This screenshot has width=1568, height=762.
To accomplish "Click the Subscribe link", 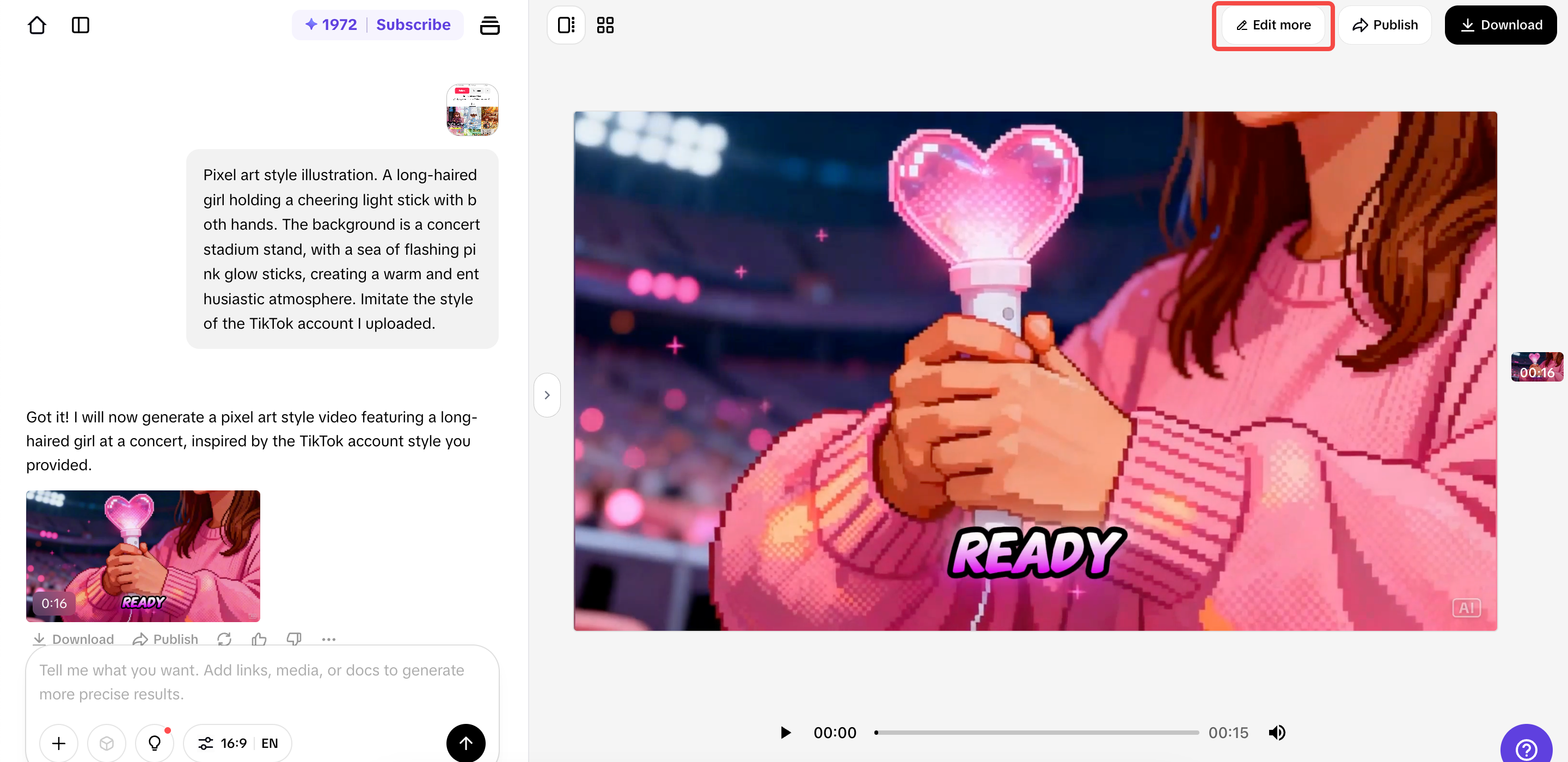I will (413, 25).
